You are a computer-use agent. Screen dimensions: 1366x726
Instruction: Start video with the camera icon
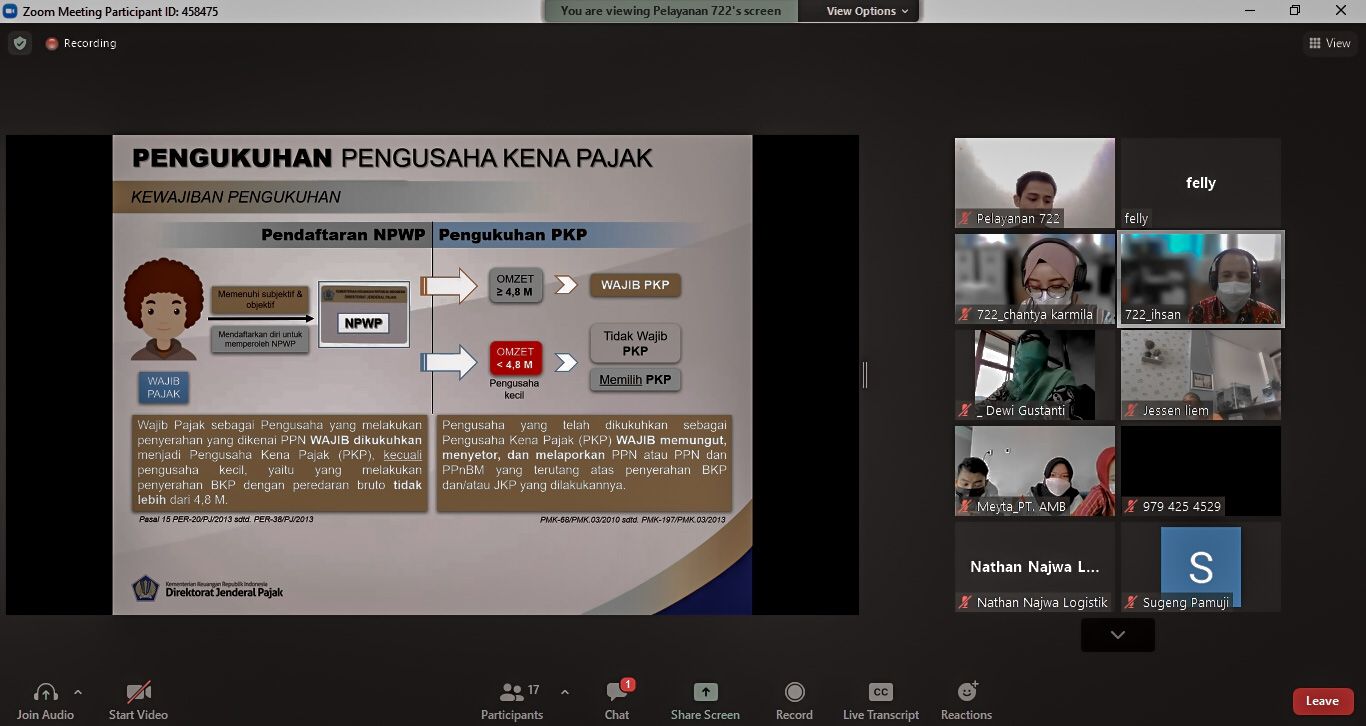(138, 693)
